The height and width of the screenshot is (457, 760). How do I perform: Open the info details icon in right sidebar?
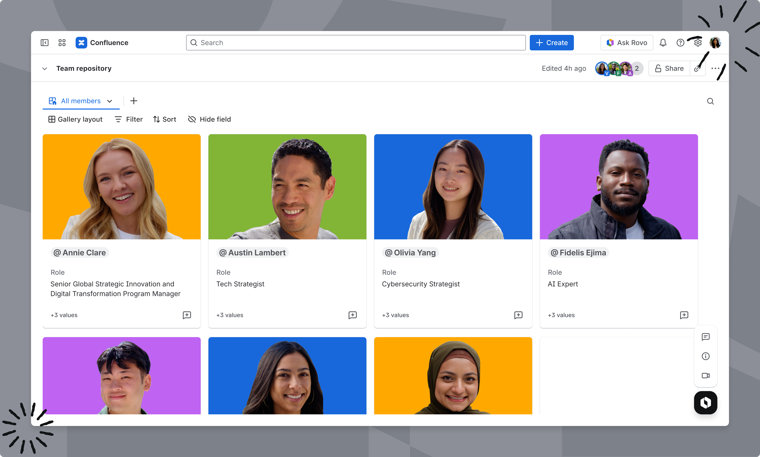tap(705, 356)
